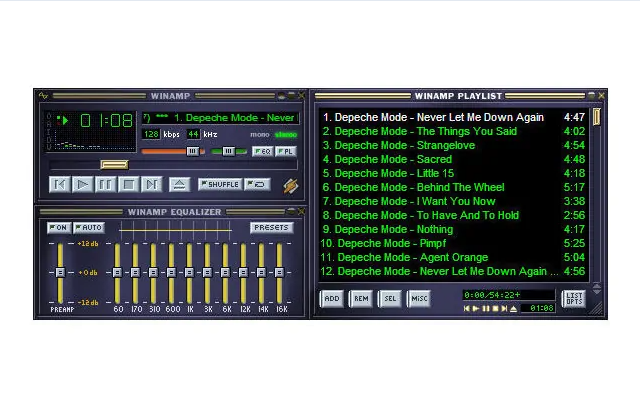Click the 3K equalizer band slider

click(207, 272)
